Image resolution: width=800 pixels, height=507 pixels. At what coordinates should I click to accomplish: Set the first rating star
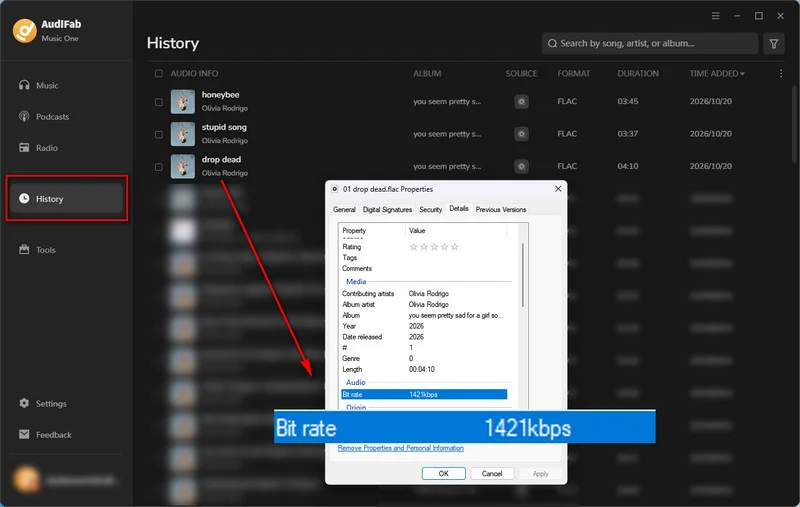click(x=413, y=247)
